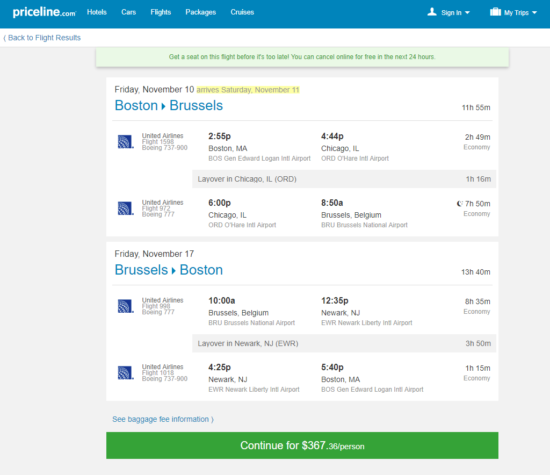The image size is (550, 475).
Task: See baggage fee information link
Action: [163, 419]
